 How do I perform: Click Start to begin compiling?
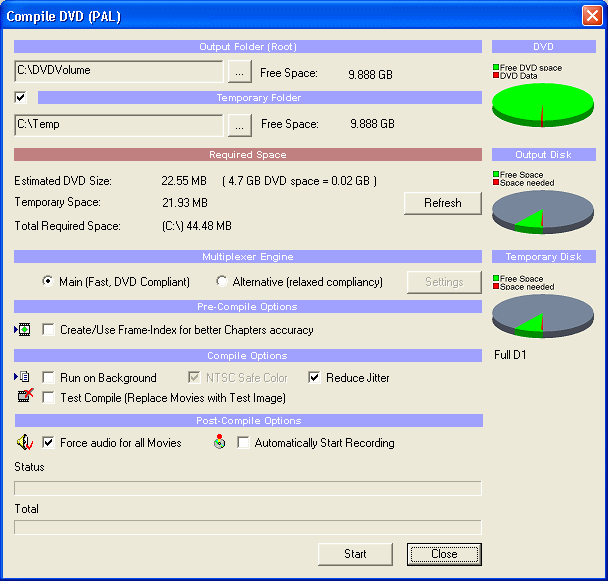pyautogui.click(x=355, y=554)
